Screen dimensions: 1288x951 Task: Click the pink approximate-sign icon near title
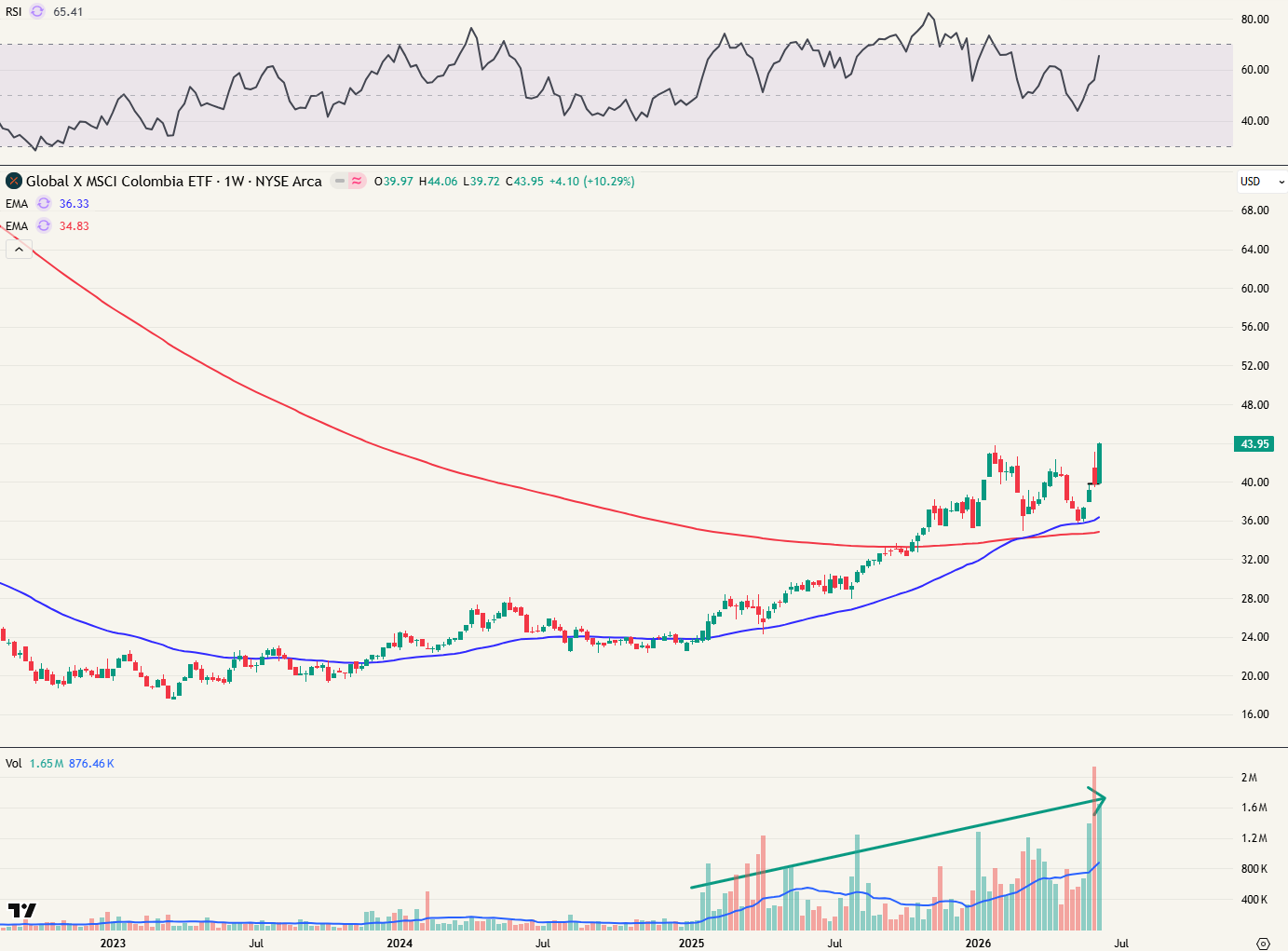357,182
